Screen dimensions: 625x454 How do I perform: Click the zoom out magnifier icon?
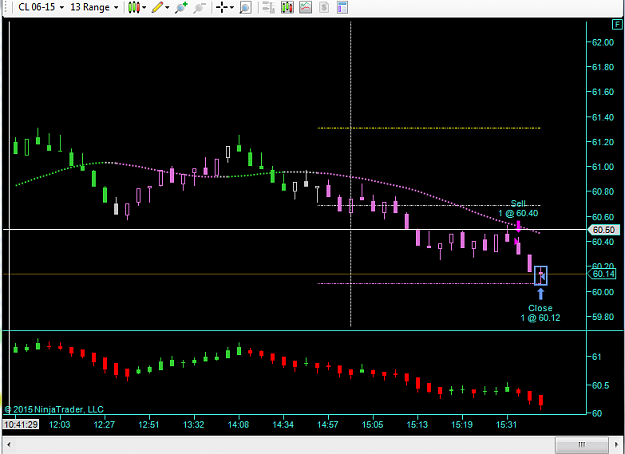(199, 7)
